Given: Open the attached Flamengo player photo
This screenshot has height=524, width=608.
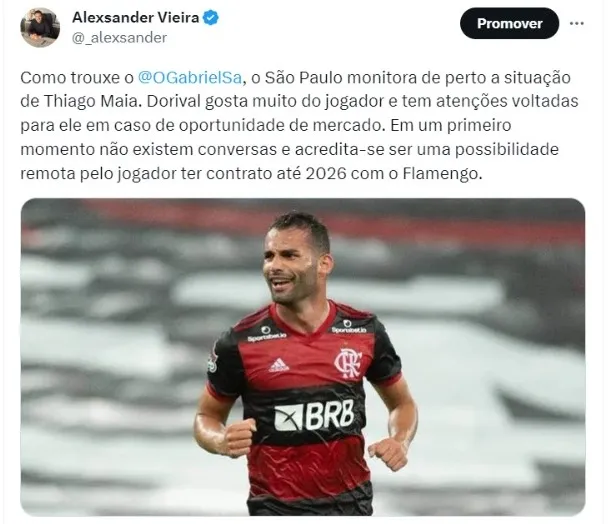Looking at the screenshot, I should (303, 357).
